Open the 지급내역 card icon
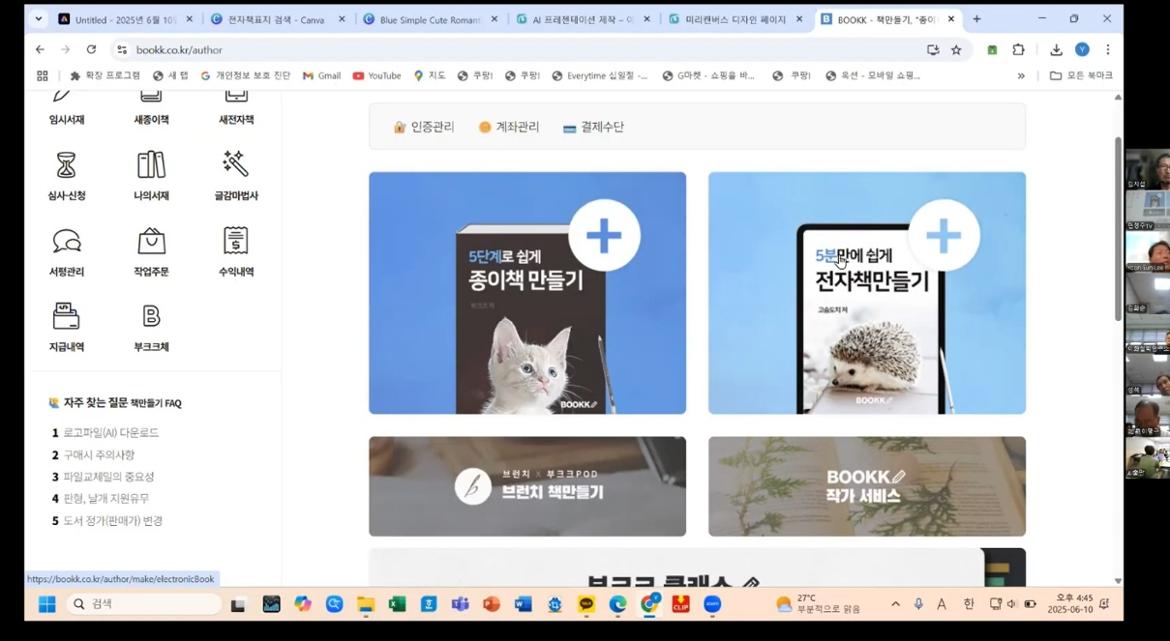The height and width of the screenshot is (641, 1170). click(x=67, y=318)
